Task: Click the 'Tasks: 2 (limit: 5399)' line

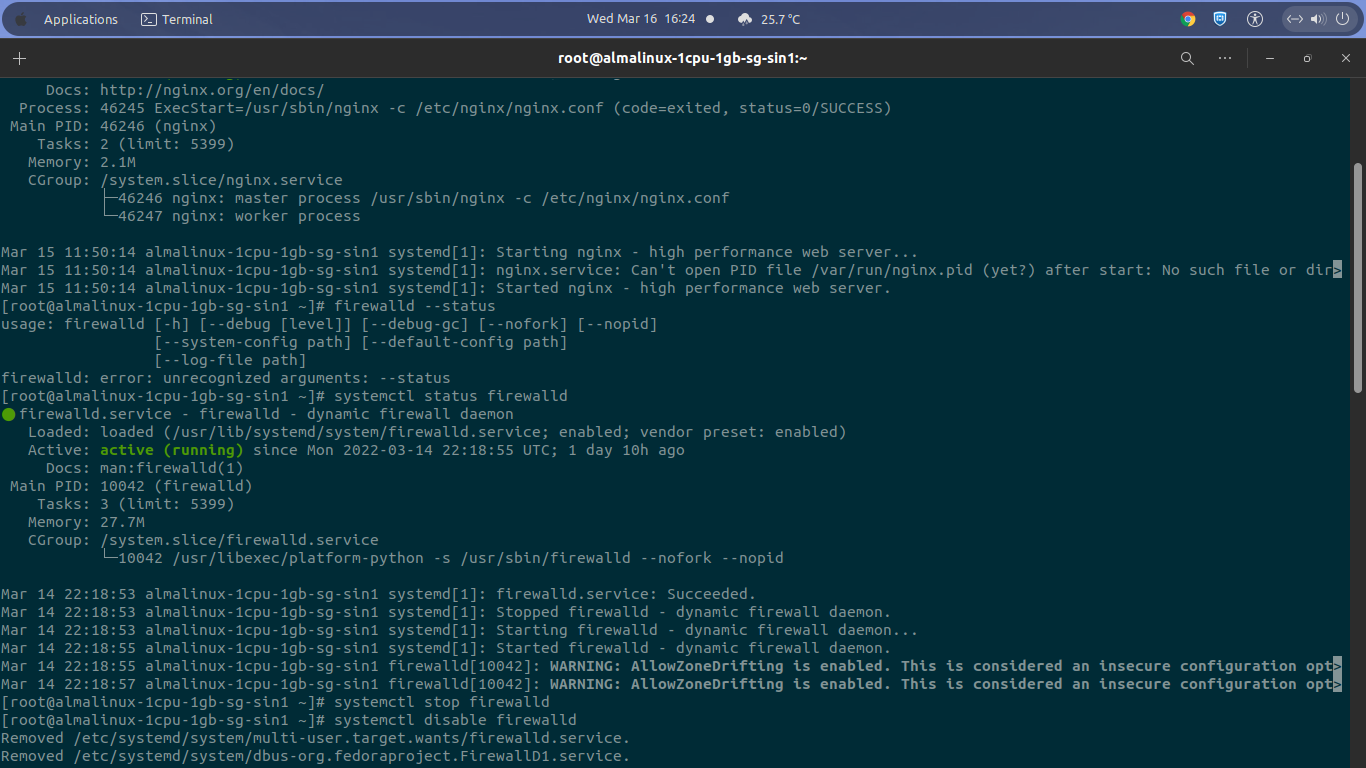Action: (136, 144)
